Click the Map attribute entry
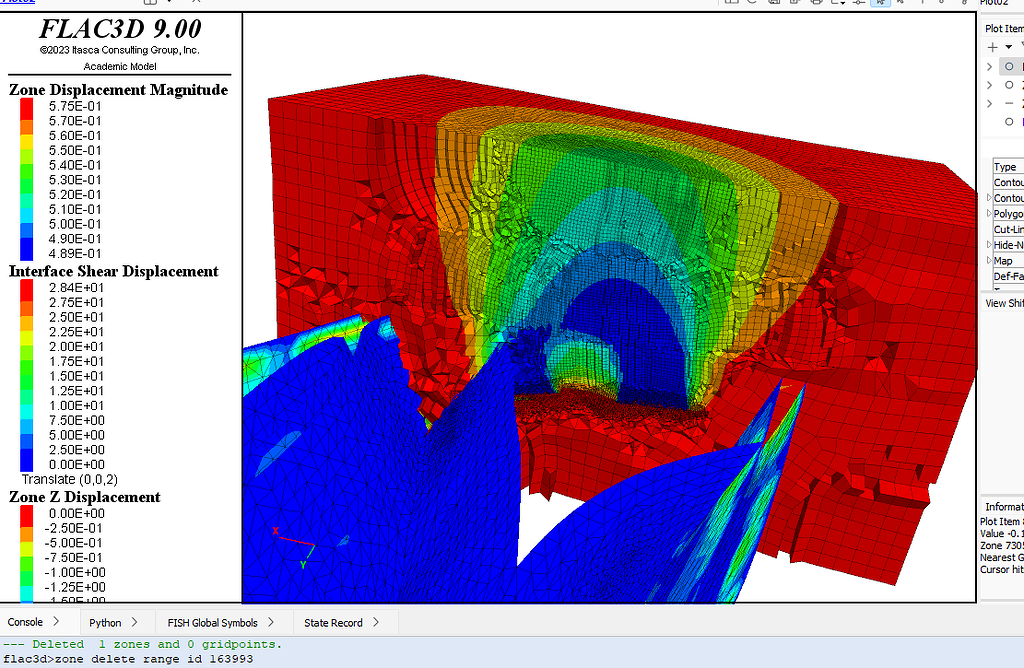This screenshot has height=668, width=1024. coord(1004,260)
